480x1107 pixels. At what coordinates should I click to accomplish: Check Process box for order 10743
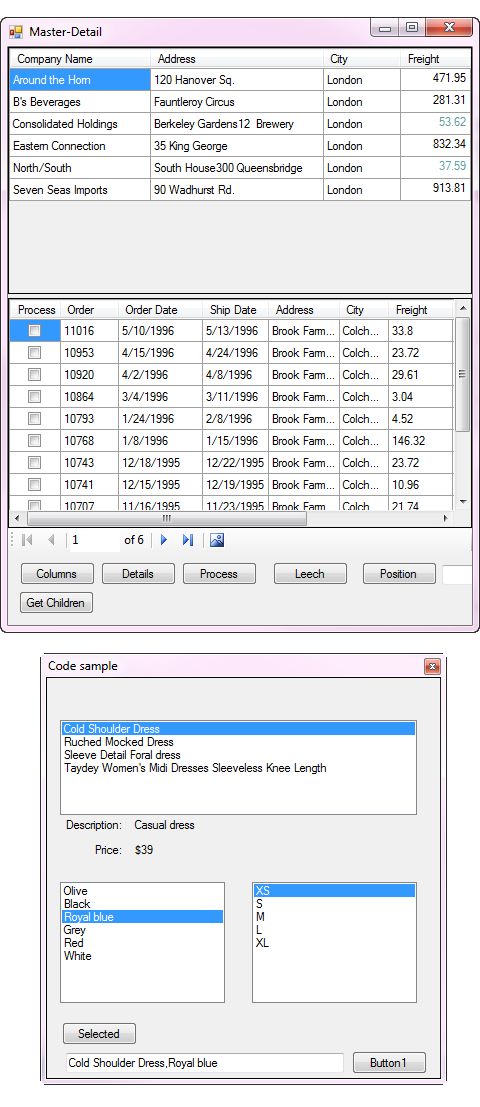point(35,462)
